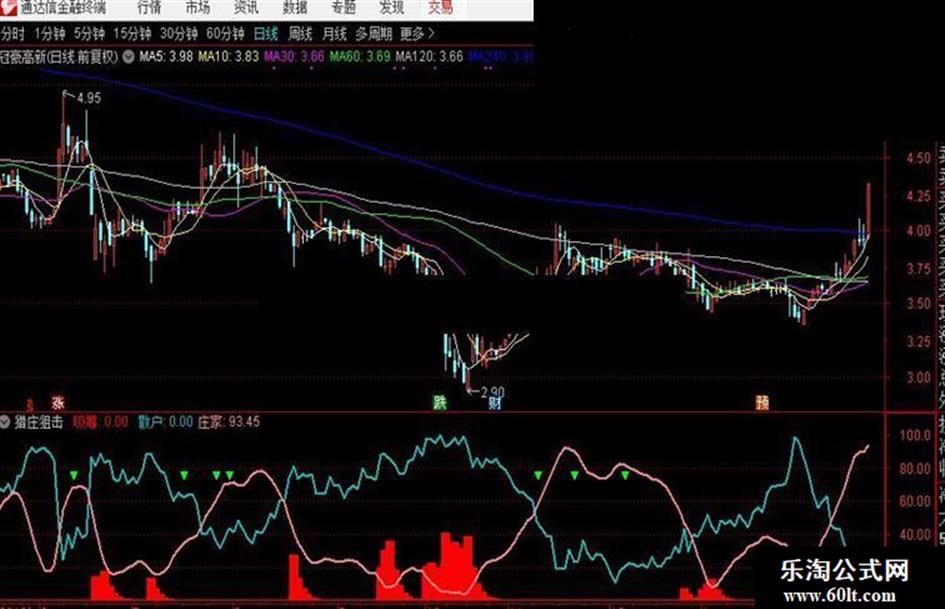
Task: Click the green 跌 event marker
Action: tap(440, 403)
